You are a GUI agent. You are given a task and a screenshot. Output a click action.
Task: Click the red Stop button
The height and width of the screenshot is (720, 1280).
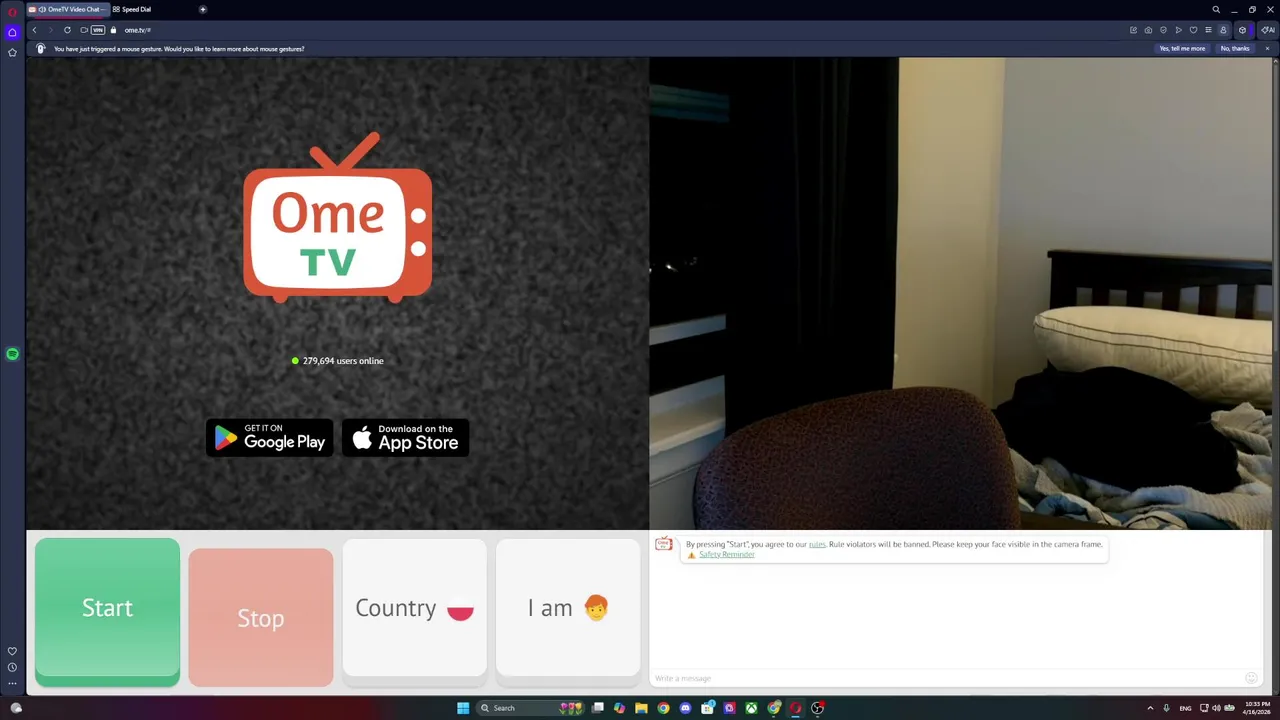(x=261, y=618)
